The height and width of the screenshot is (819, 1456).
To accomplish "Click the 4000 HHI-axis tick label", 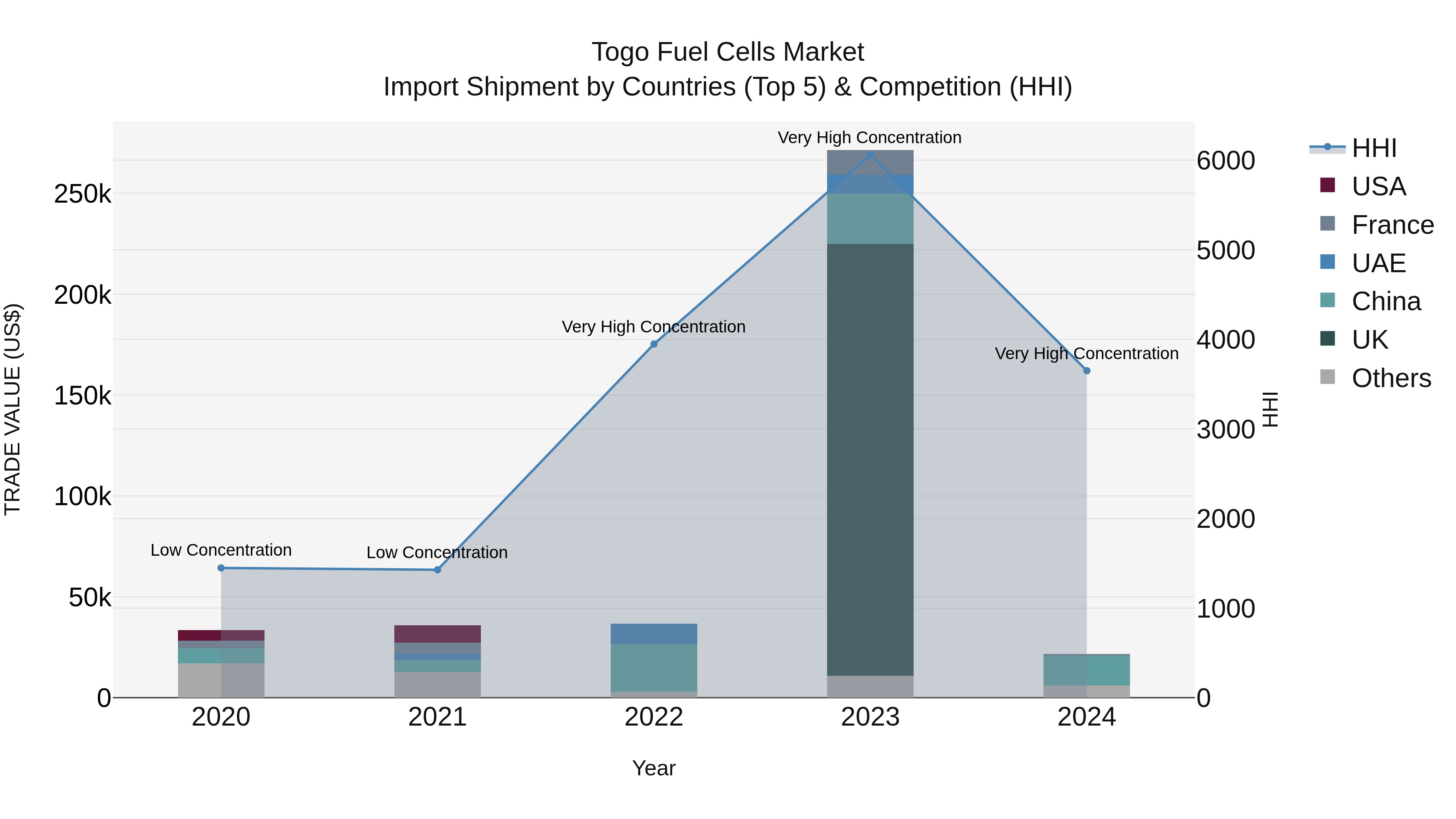I will 1226,340.
